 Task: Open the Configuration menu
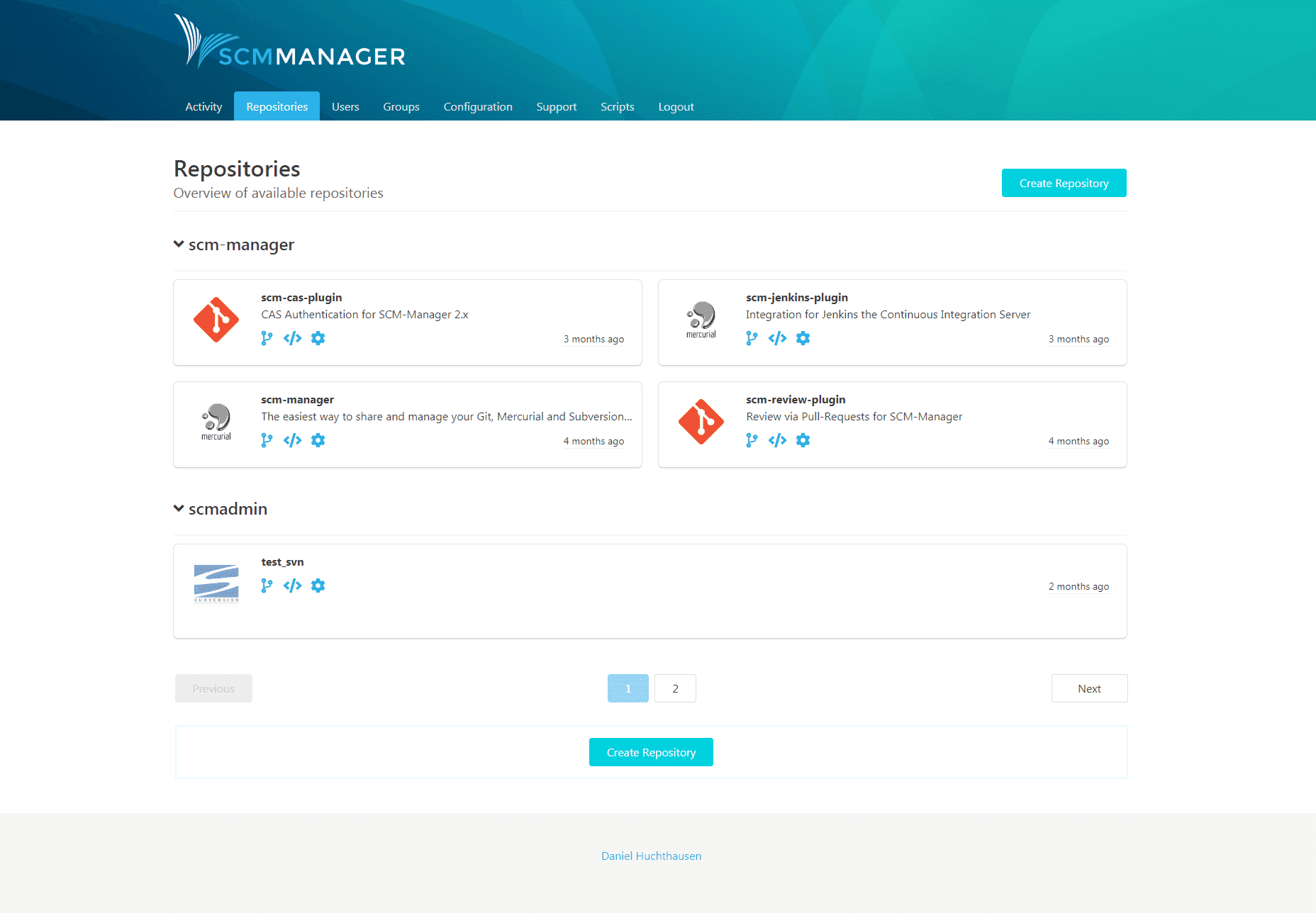[x=478, y=106]
